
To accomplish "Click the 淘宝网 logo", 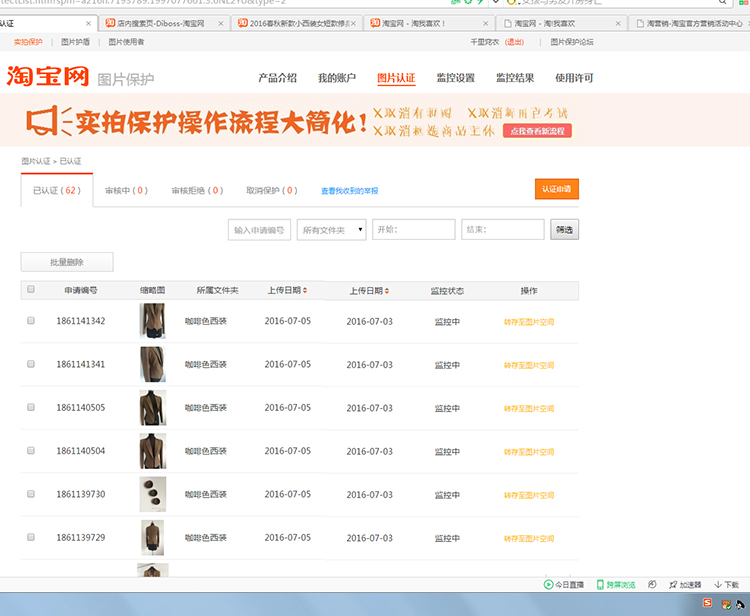I will 47,77.
